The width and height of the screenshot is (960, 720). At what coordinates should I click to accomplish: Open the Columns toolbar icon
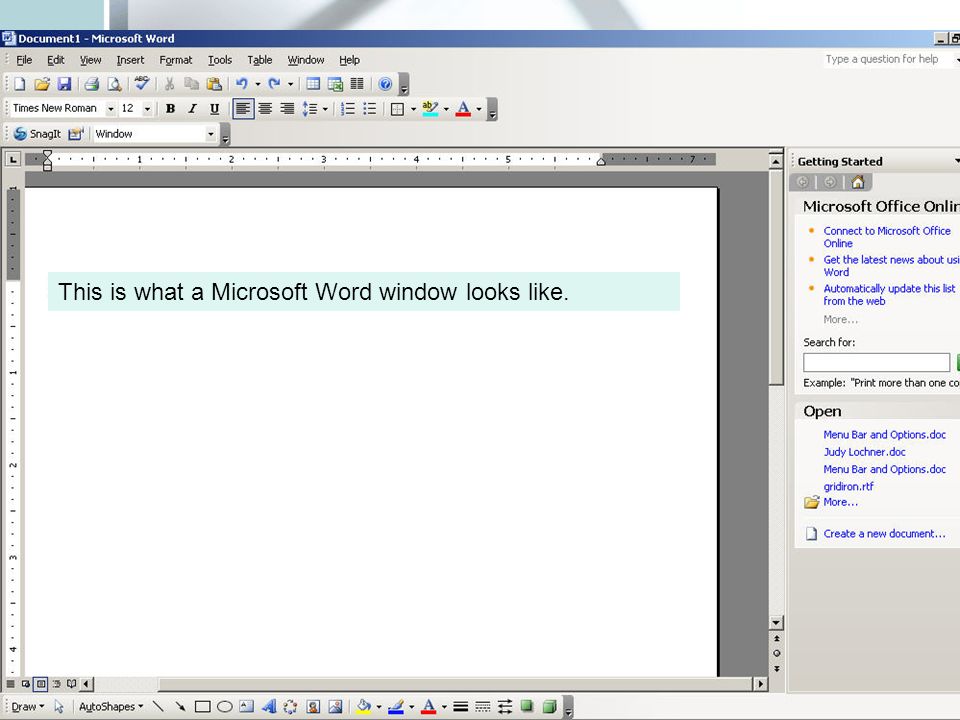(357, 84)
